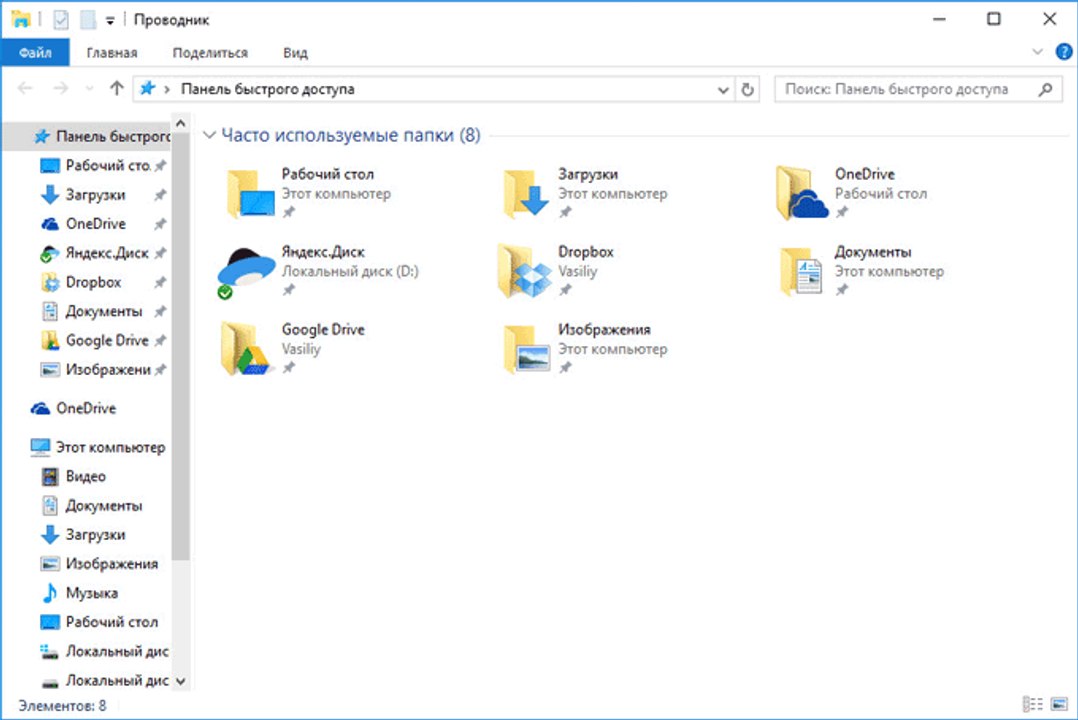The width and height of the screenshot is (1078, 720).
Task: Refresh the current folder view
Action: tap(747, 89)
